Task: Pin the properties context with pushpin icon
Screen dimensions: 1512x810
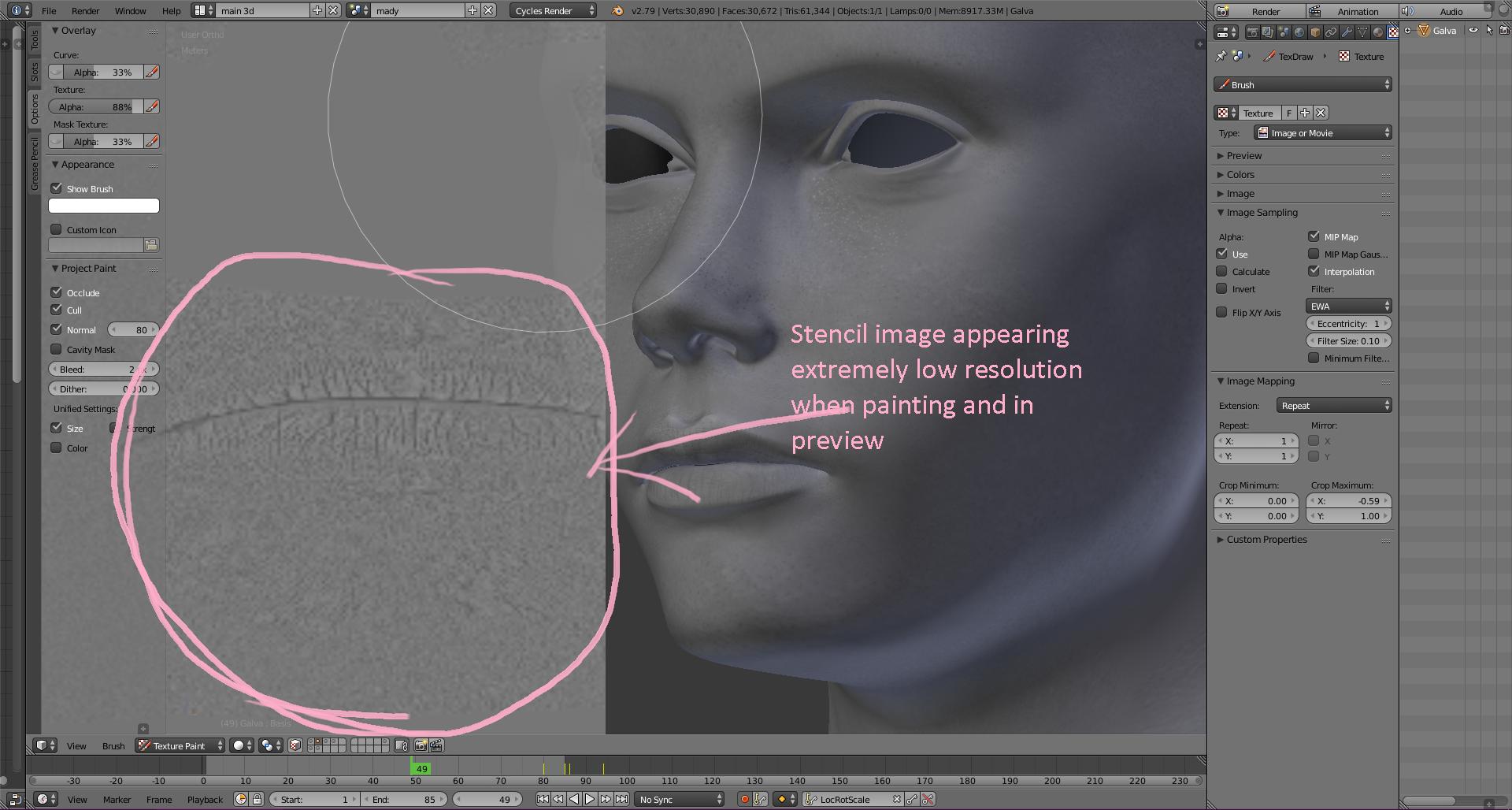Action: point(1221,56)
